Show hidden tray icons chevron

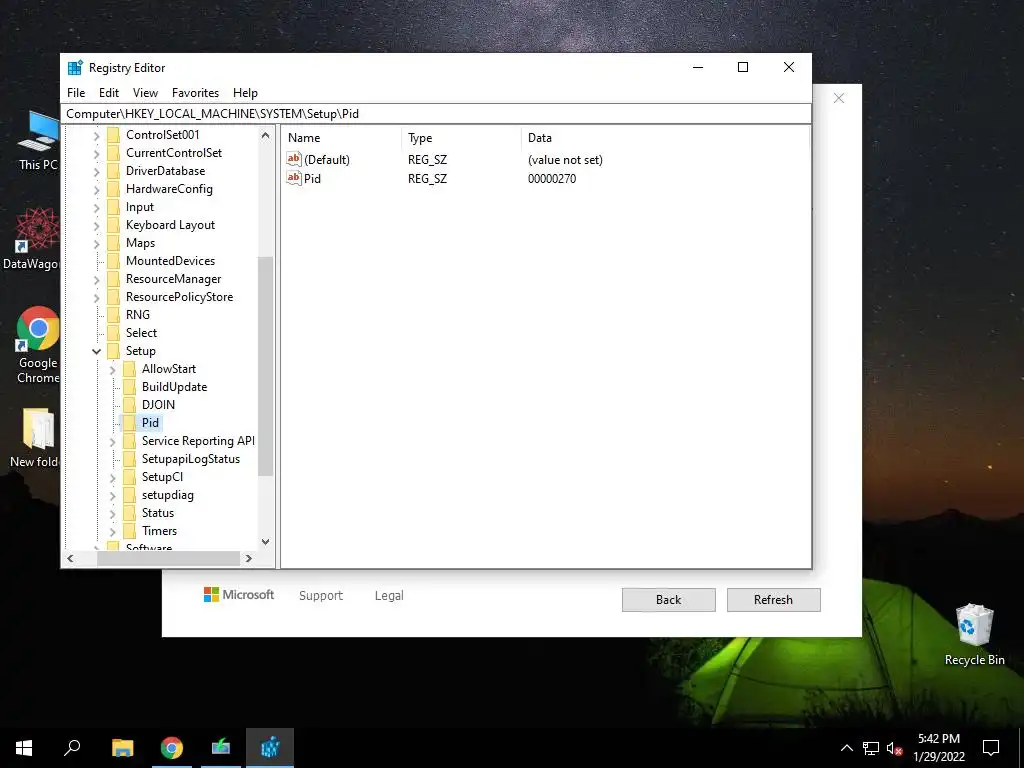pos(846,748)
